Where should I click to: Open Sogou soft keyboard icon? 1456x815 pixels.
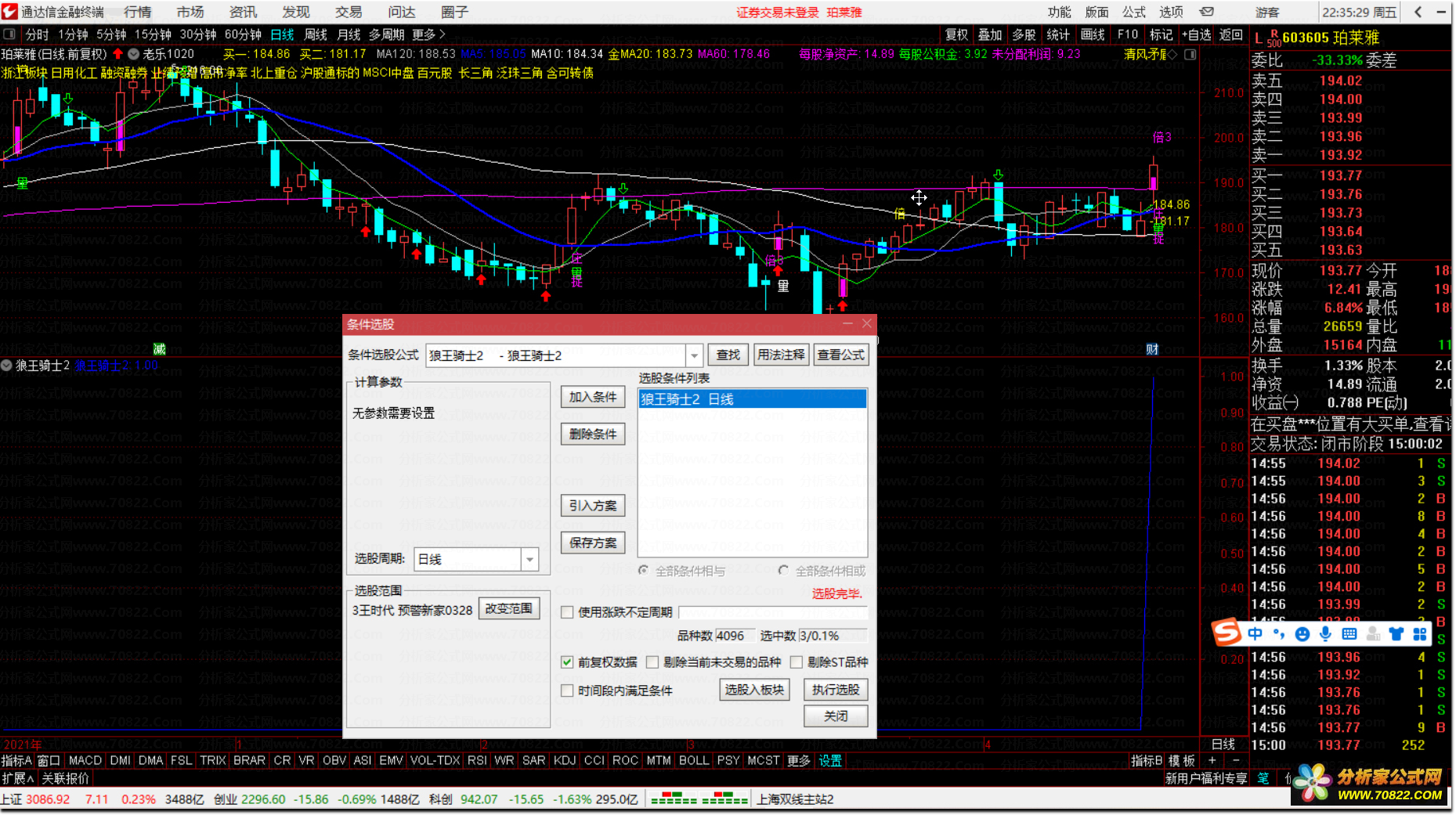click(x=1349, y=634)
